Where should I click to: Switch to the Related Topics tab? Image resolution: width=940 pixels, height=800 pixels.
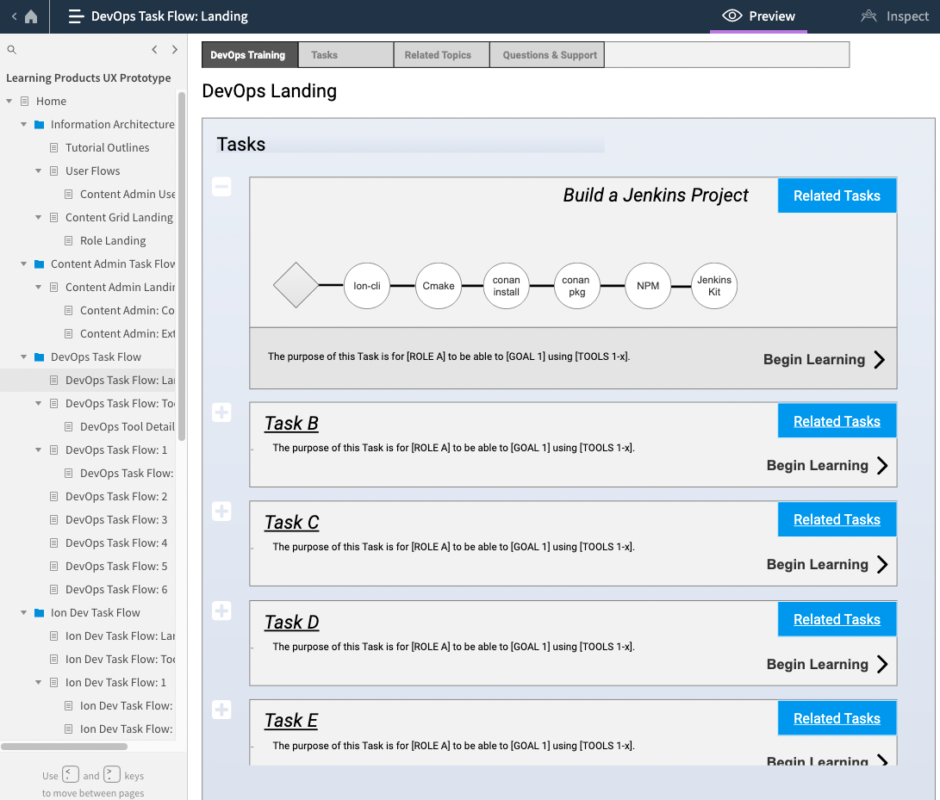(442, 55)
